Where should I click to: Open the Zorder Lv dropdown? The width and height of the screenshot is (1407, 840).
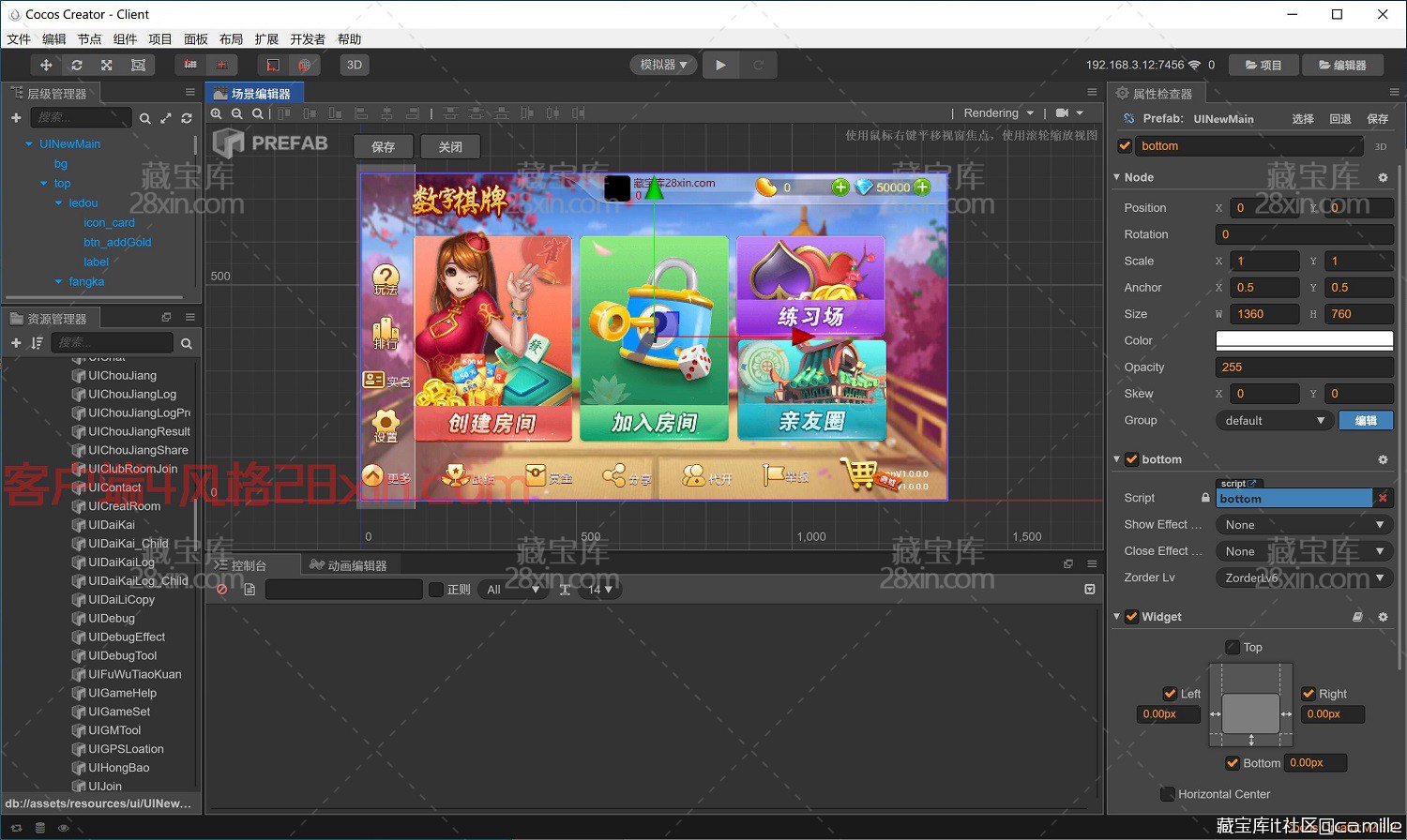1304,577
